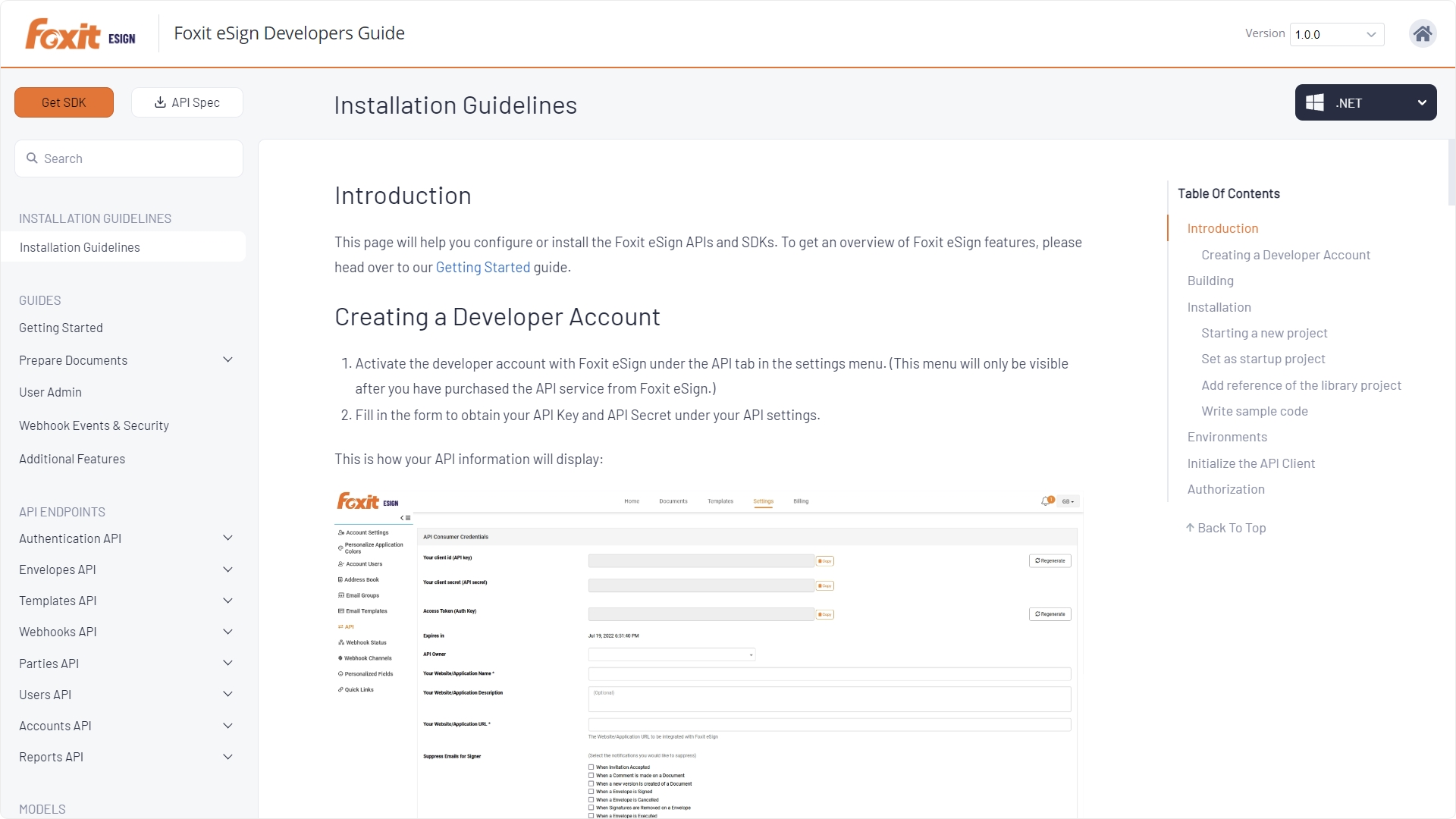Open the .NET language dropdown

coord(1366,102)
